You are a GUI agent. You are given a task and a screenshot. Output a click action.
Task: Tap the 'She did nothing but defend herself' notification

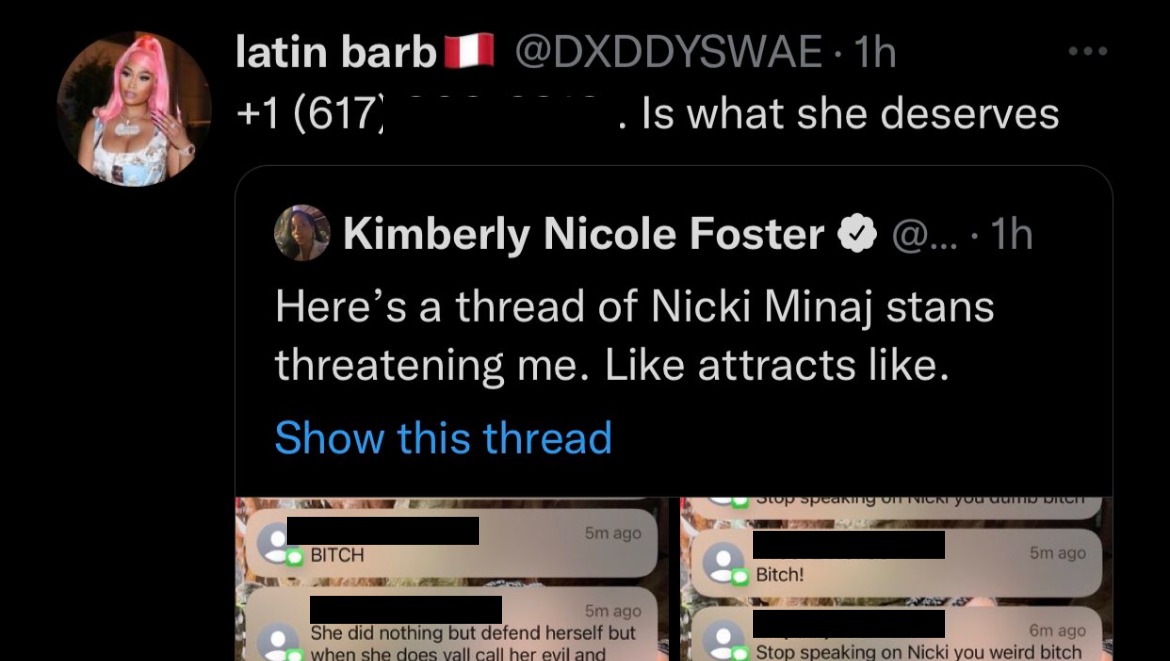click(x=451, y=625)
